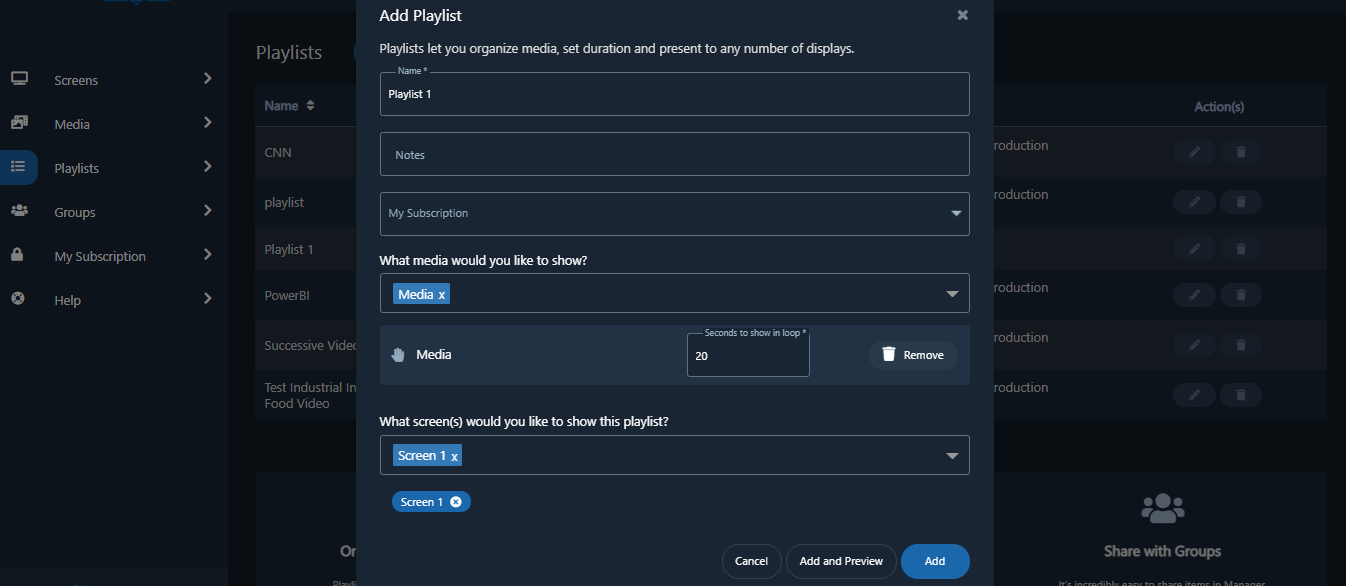Expand the media selection dropdown arrow

(x=953, y=294)
